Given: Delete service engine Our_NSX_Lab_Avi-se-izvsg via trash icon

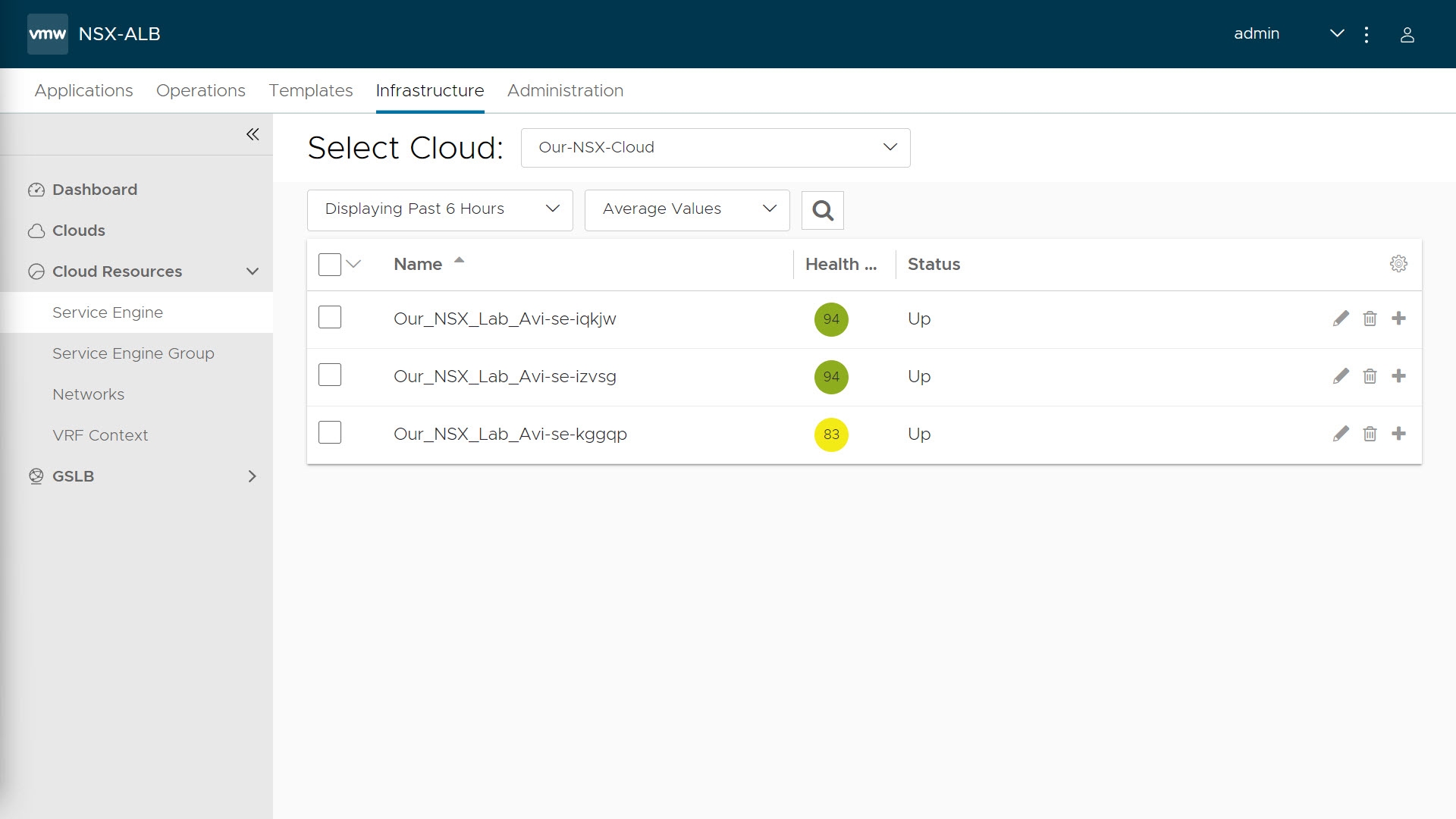Looking at the screenshot, I should tap(1370, 376).
